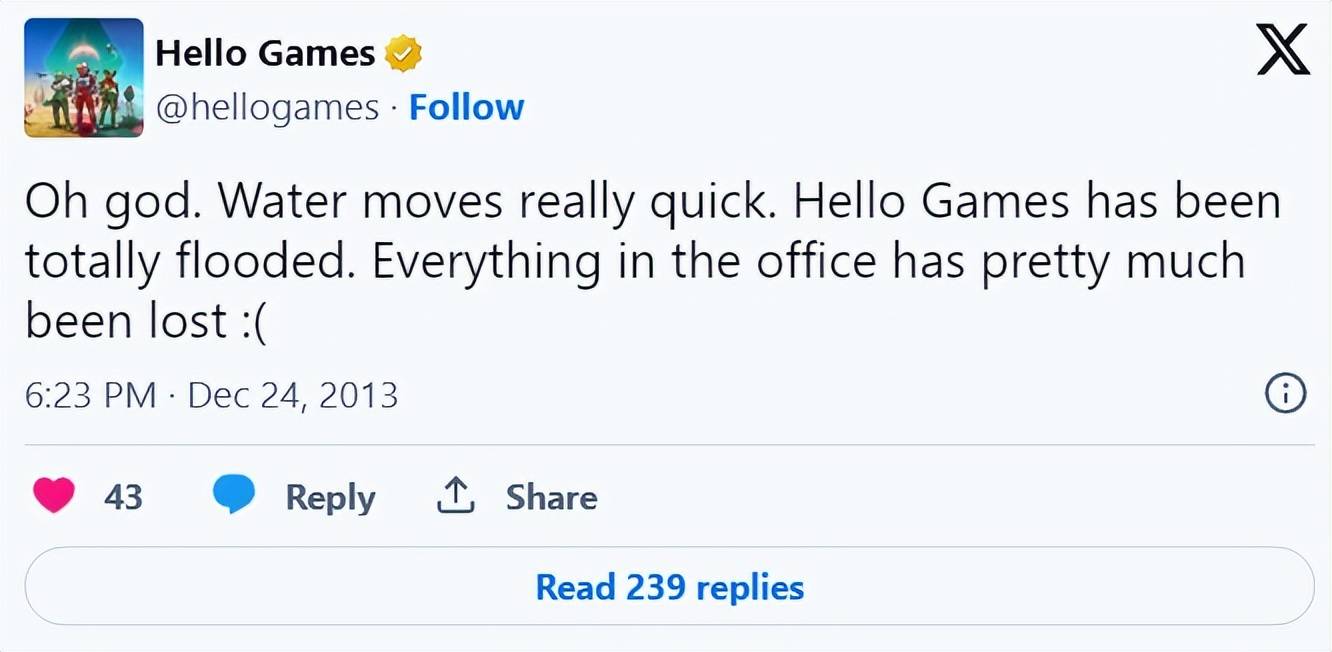
Task: Click the 43 likes count
Action: click(123, 496)
